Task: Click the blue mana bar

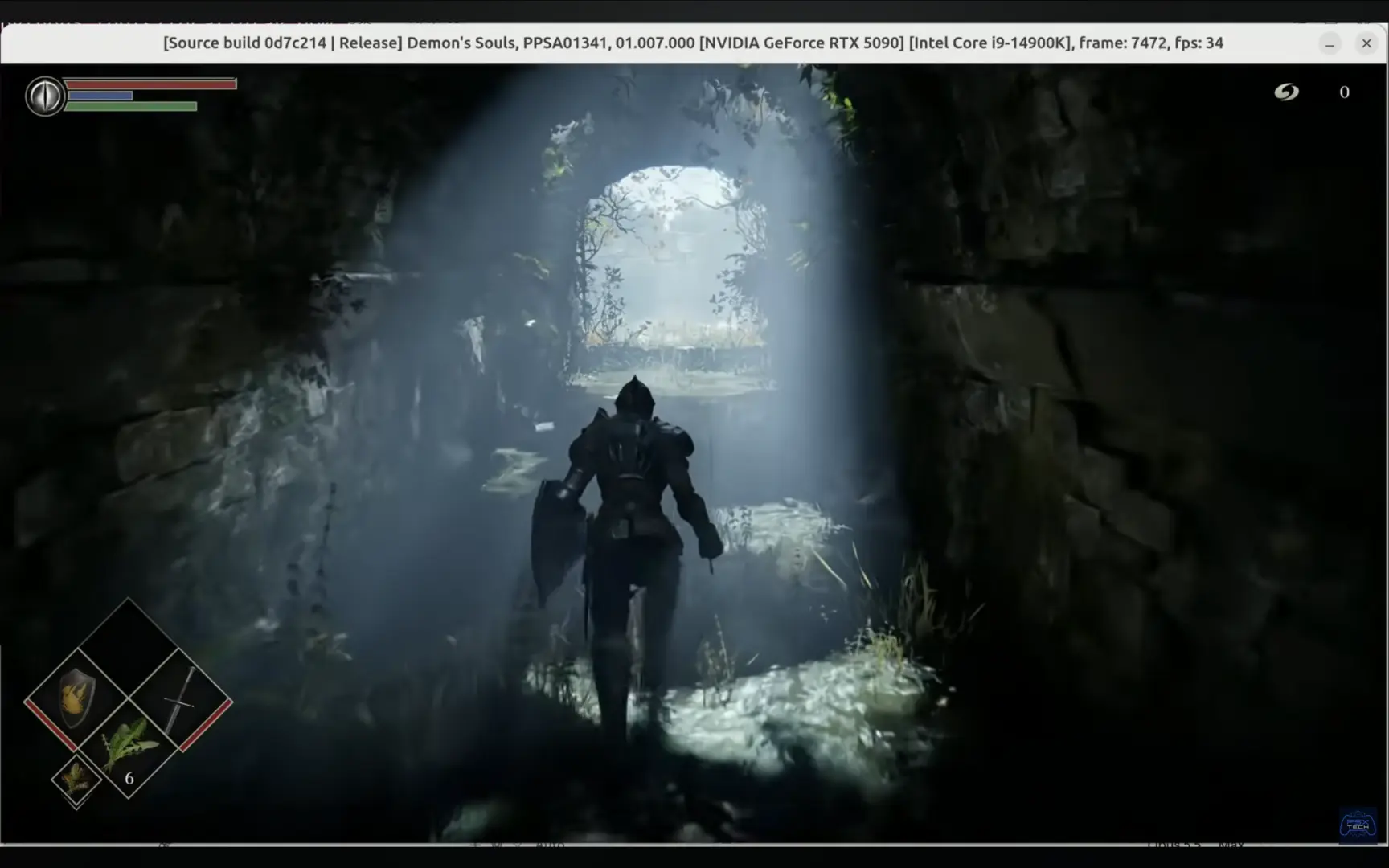Action: click(x=100, y=96)
